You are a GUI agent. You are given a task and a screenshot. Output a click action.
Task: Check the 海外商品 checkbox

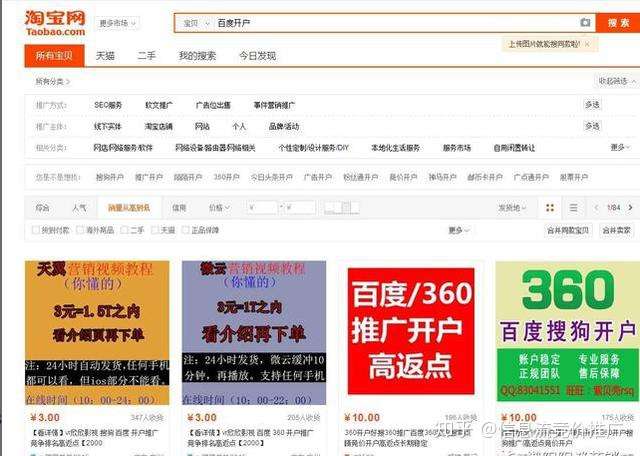[80, 230]
